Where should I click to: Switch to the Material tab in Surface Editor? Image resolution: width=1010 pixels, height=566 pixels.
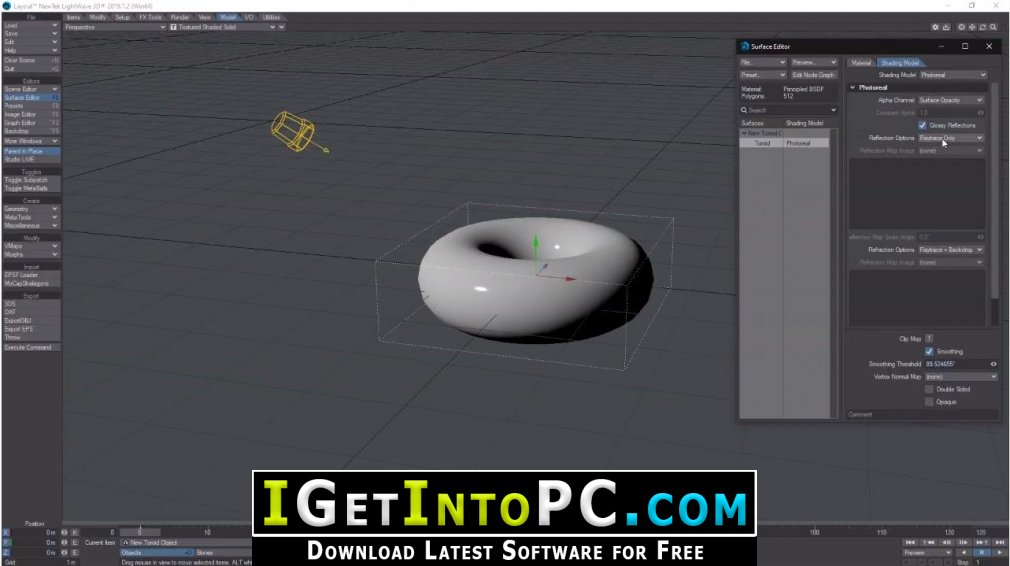click(861, 62)
